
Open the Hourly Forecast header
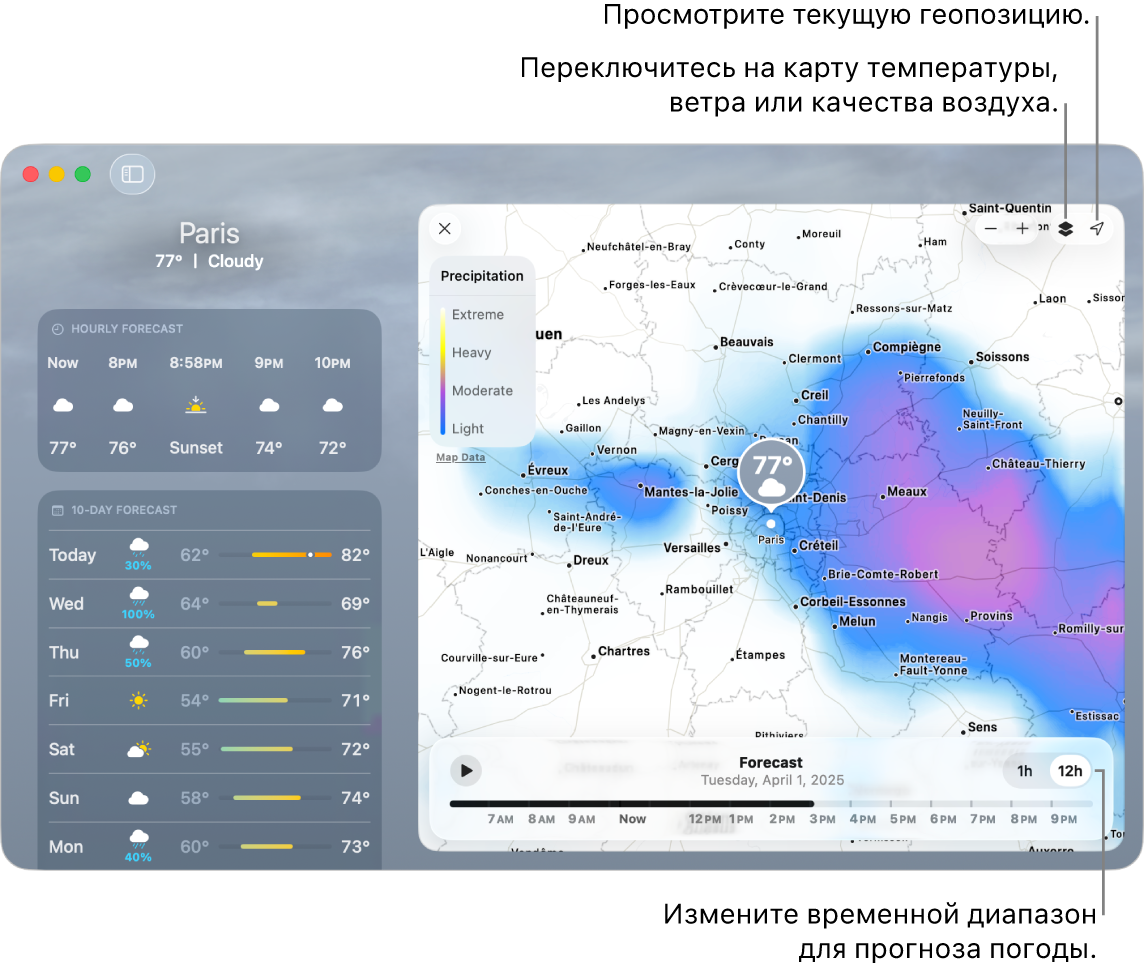(127, 329)
